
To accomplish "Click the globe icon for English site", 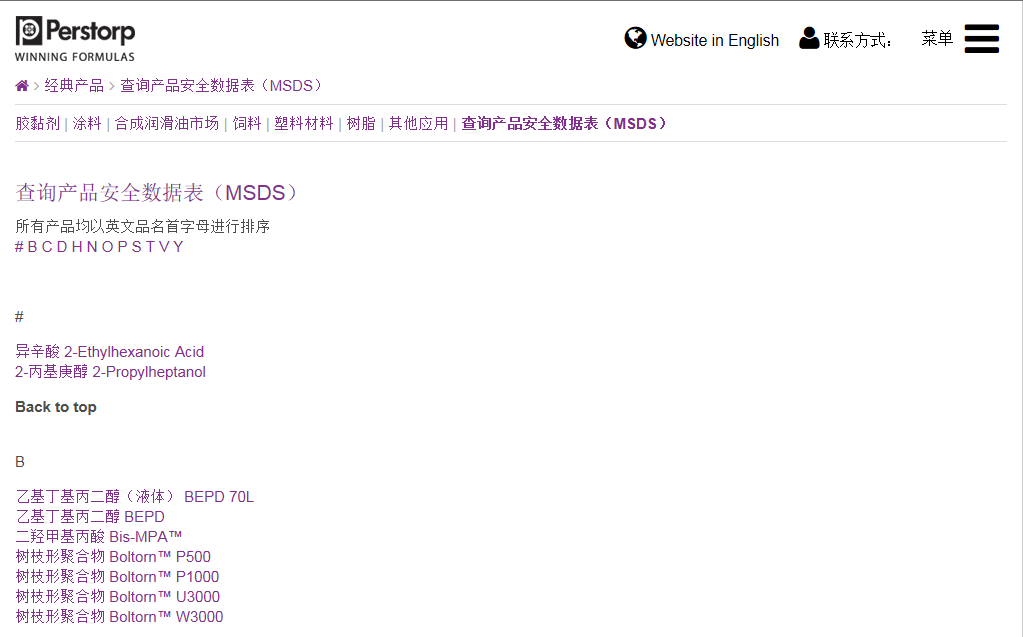I will pyautogui.click(x=635, y=39).
